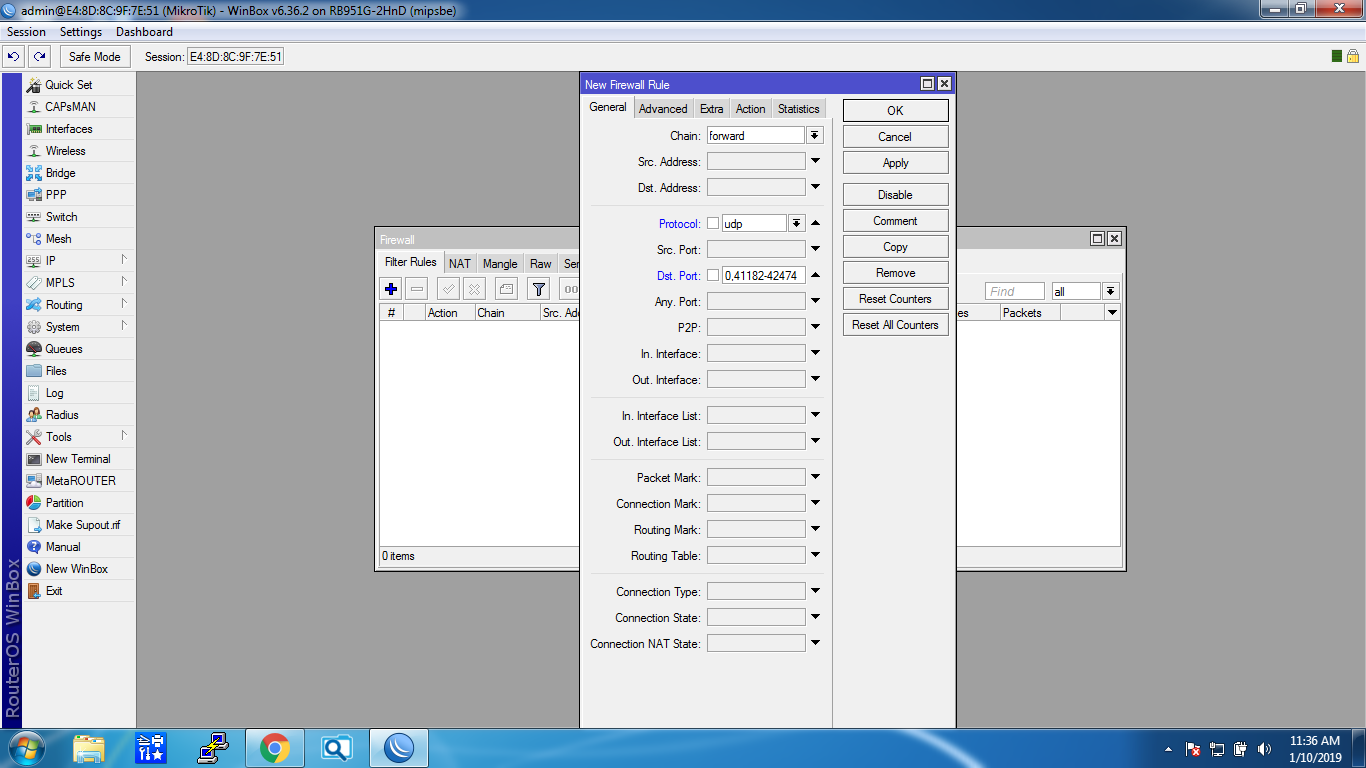The height and width of the screenshot is (768, 1366).
Task: Expand the Src. Address field
Action: [815, 161]
